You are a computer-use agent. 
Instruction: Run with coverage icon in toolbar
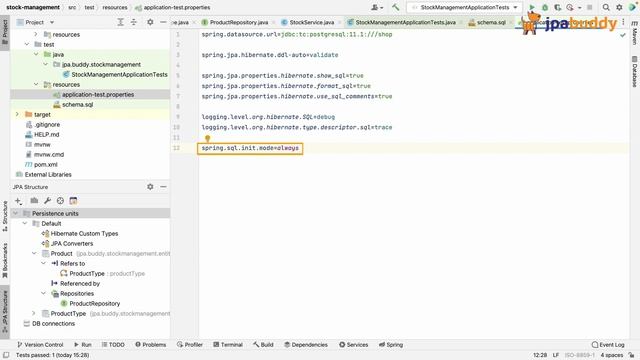point(557,7)
